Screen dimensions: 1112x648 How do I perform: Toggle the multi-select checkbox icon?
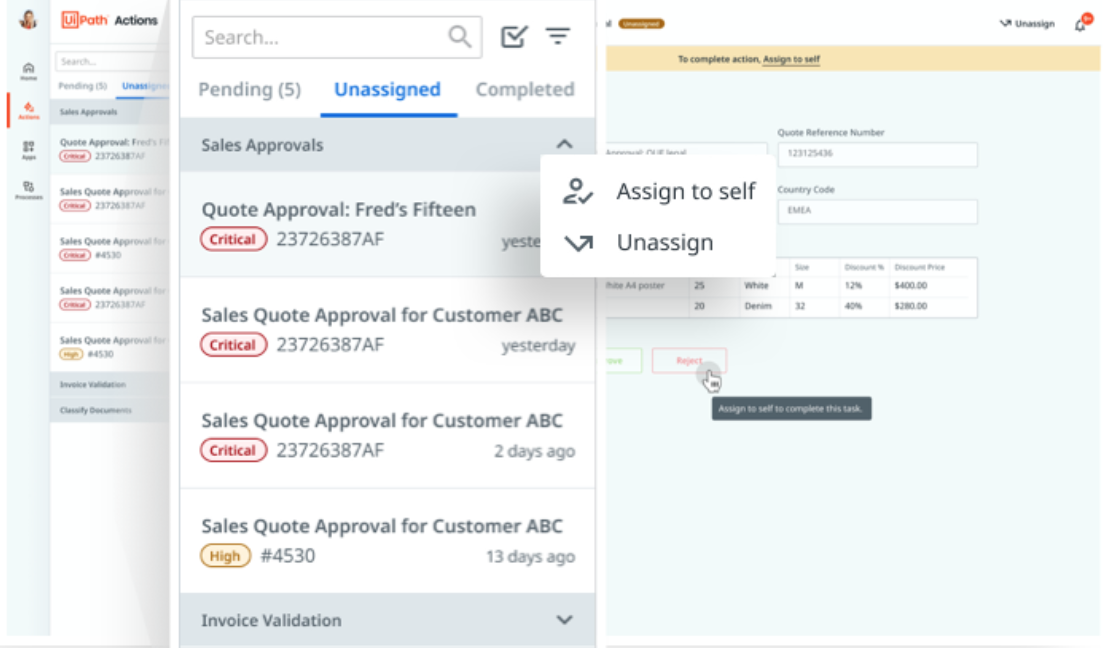[x=513, y=37]
